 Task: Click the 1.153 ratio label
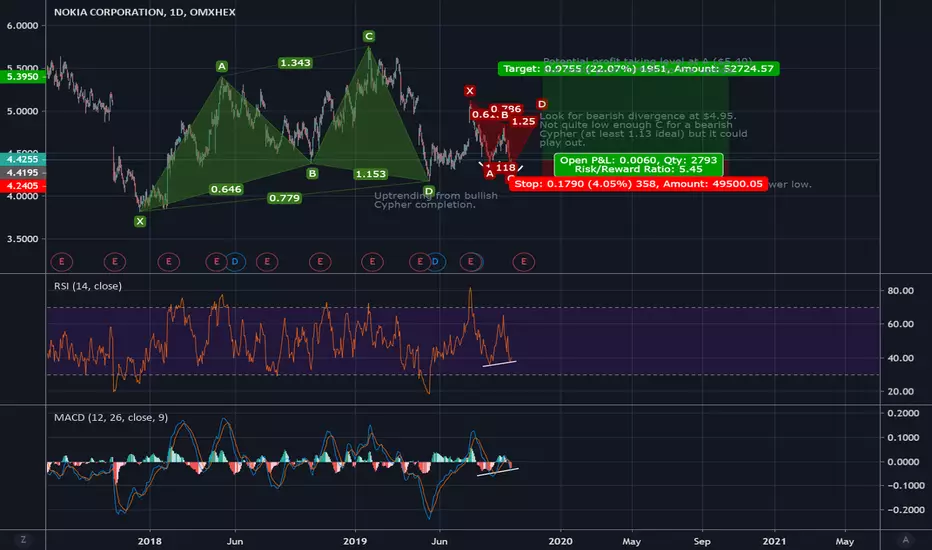[370, 174]
